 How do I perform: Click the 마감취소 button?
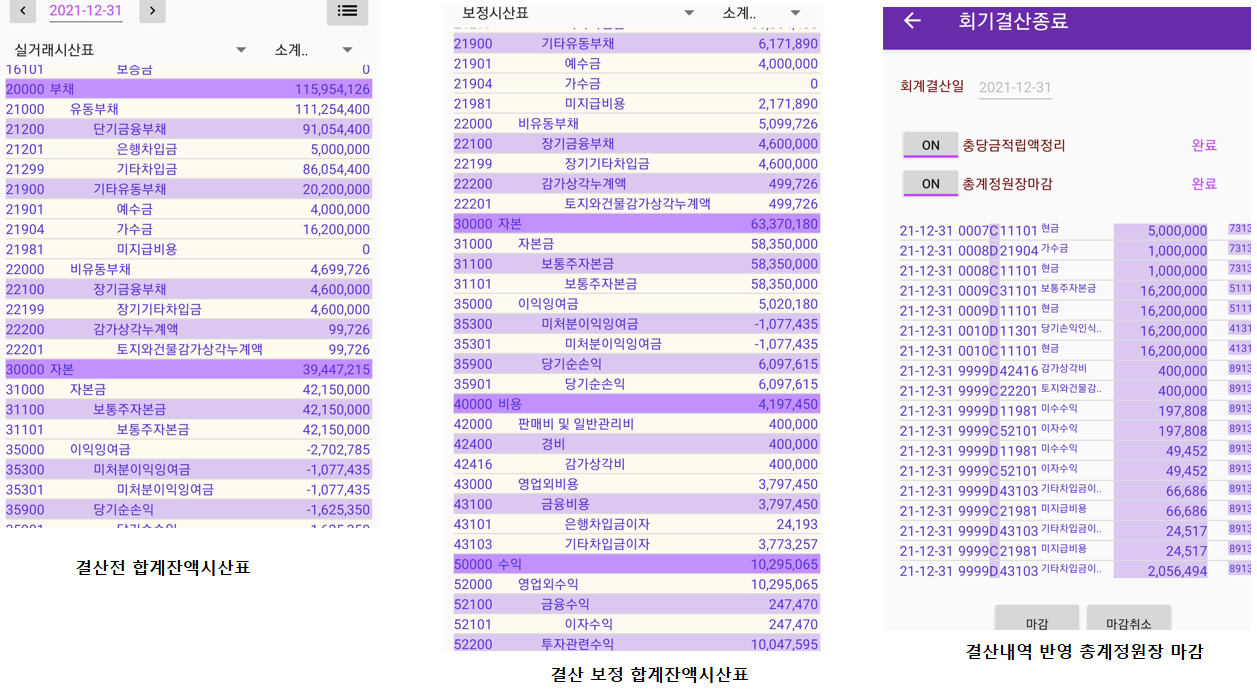(x=1128, y=619)
